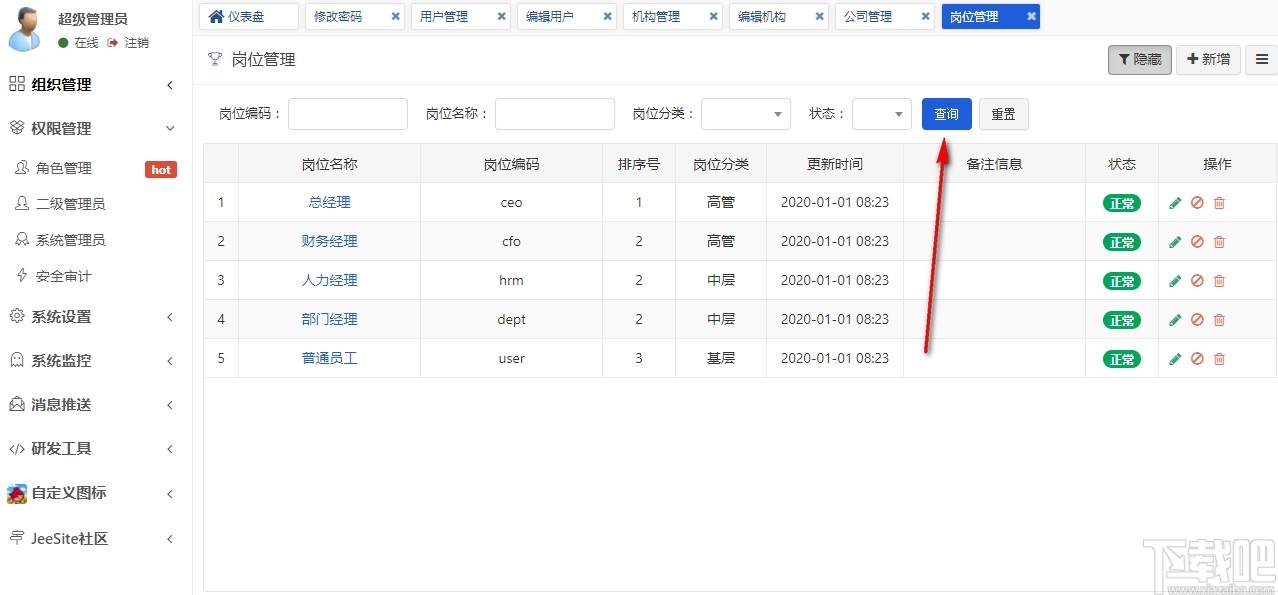Disable the 财务经理 post via ban icon

click(1197, 242)
